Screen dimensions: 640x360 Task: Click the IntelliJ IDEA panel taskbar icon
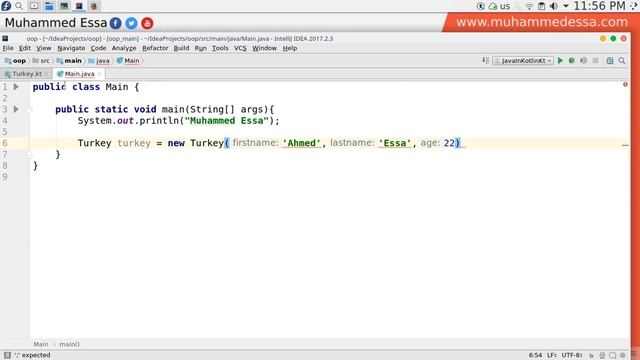(79, 6)
